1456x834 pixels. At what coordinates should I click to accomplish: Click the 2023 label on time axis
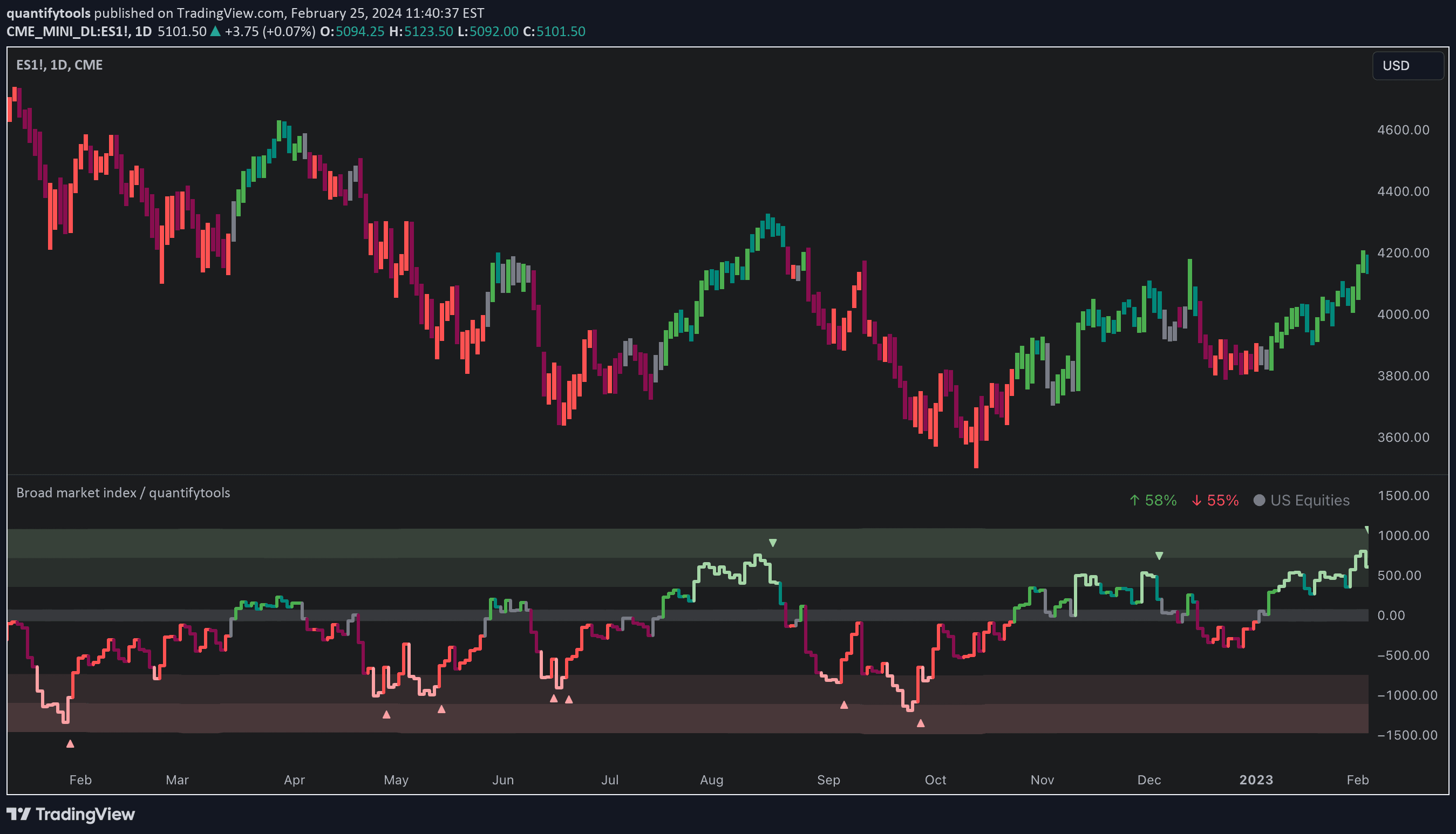1255,780
